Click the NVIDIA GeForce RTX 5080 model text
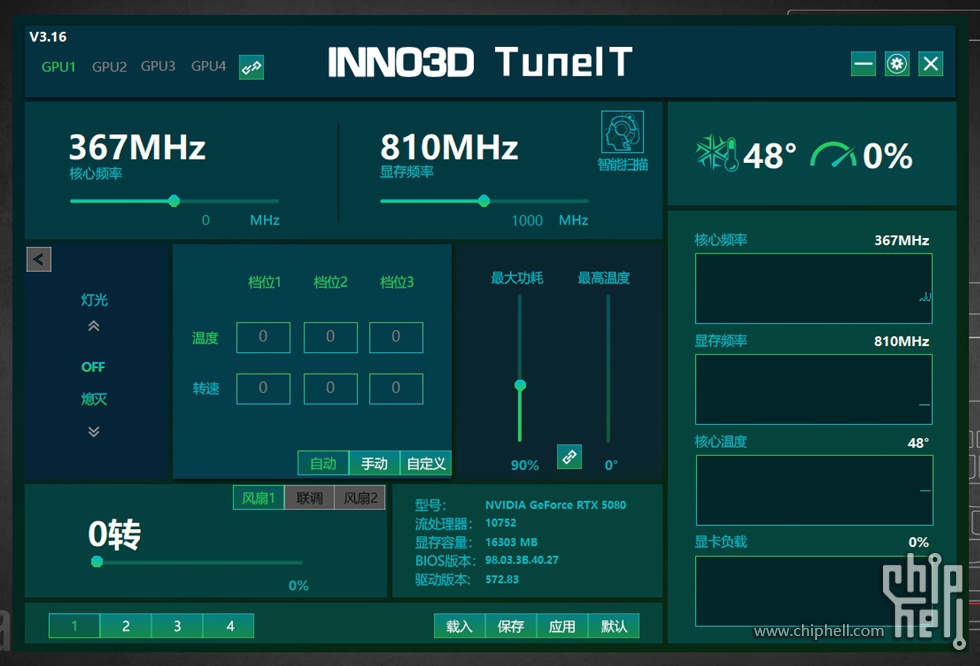The height and width of the screenshot is (666, 980). pos(556,505)
